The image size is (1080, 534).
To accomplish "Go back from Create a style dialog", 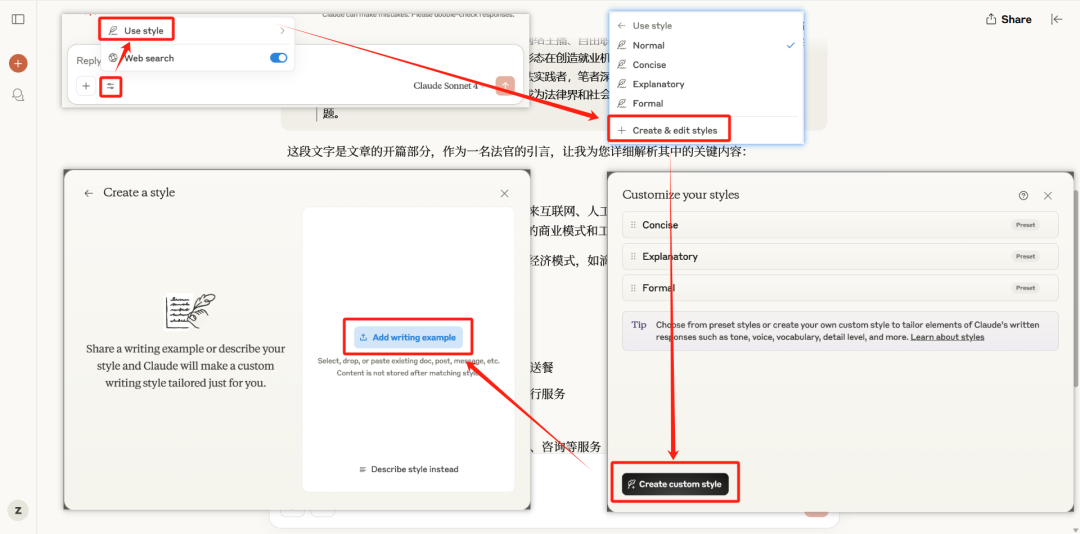I will 89,193.
